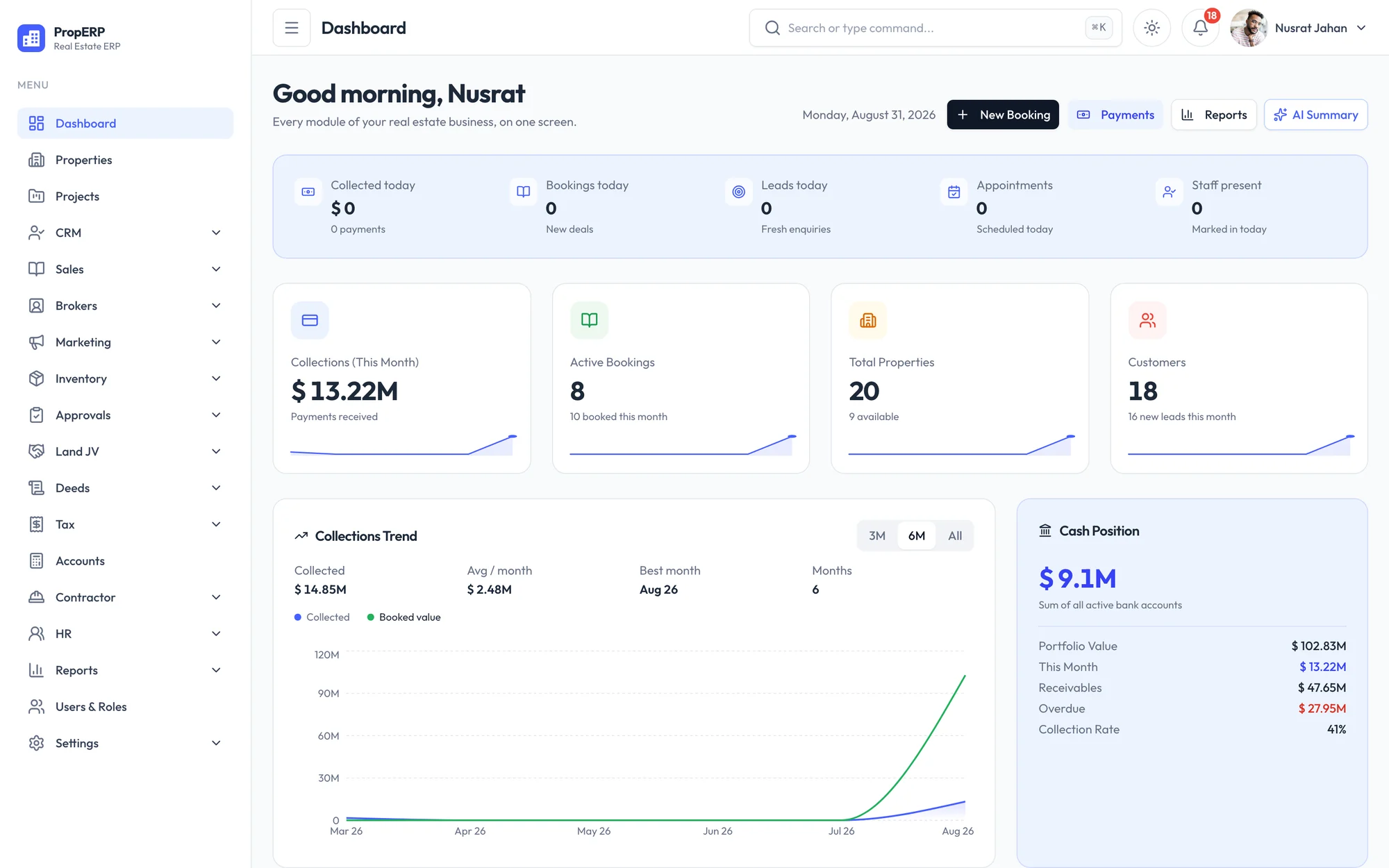This screenshot has height=868, width=1389.
Task: Open the Nusrat Jahan user dropdown
Action: click(1299, 28)
